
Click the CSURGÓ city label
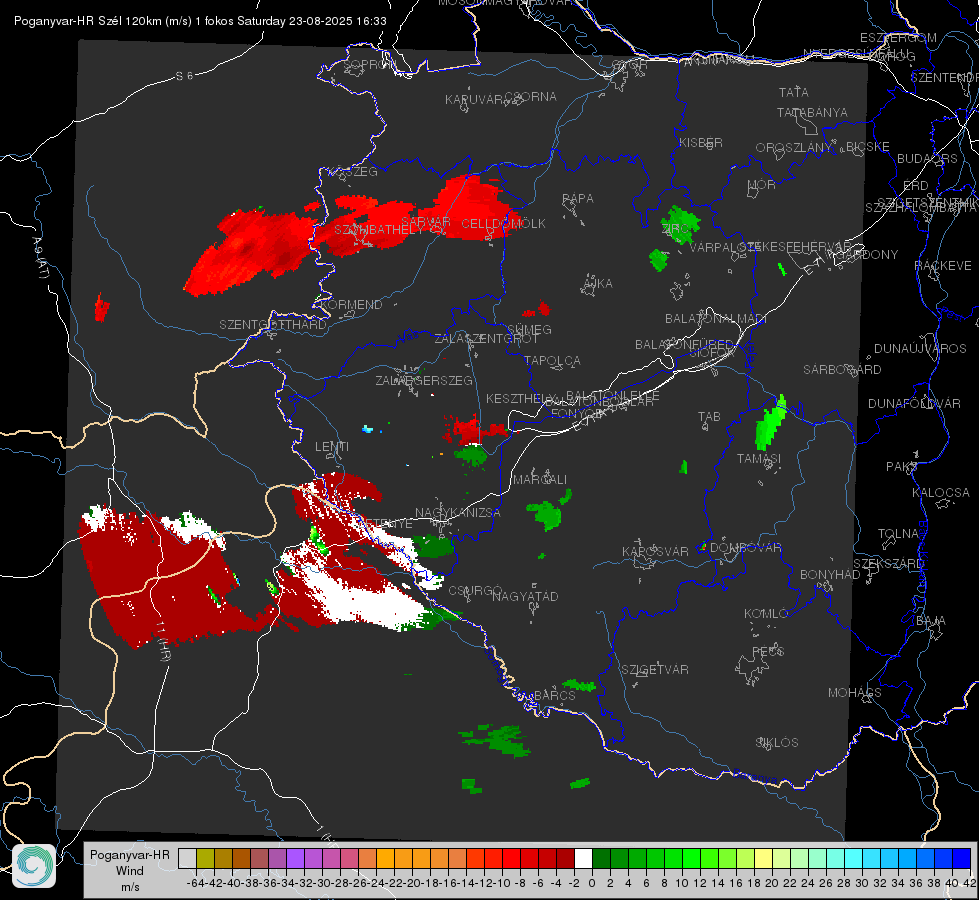tap(475, 590)
